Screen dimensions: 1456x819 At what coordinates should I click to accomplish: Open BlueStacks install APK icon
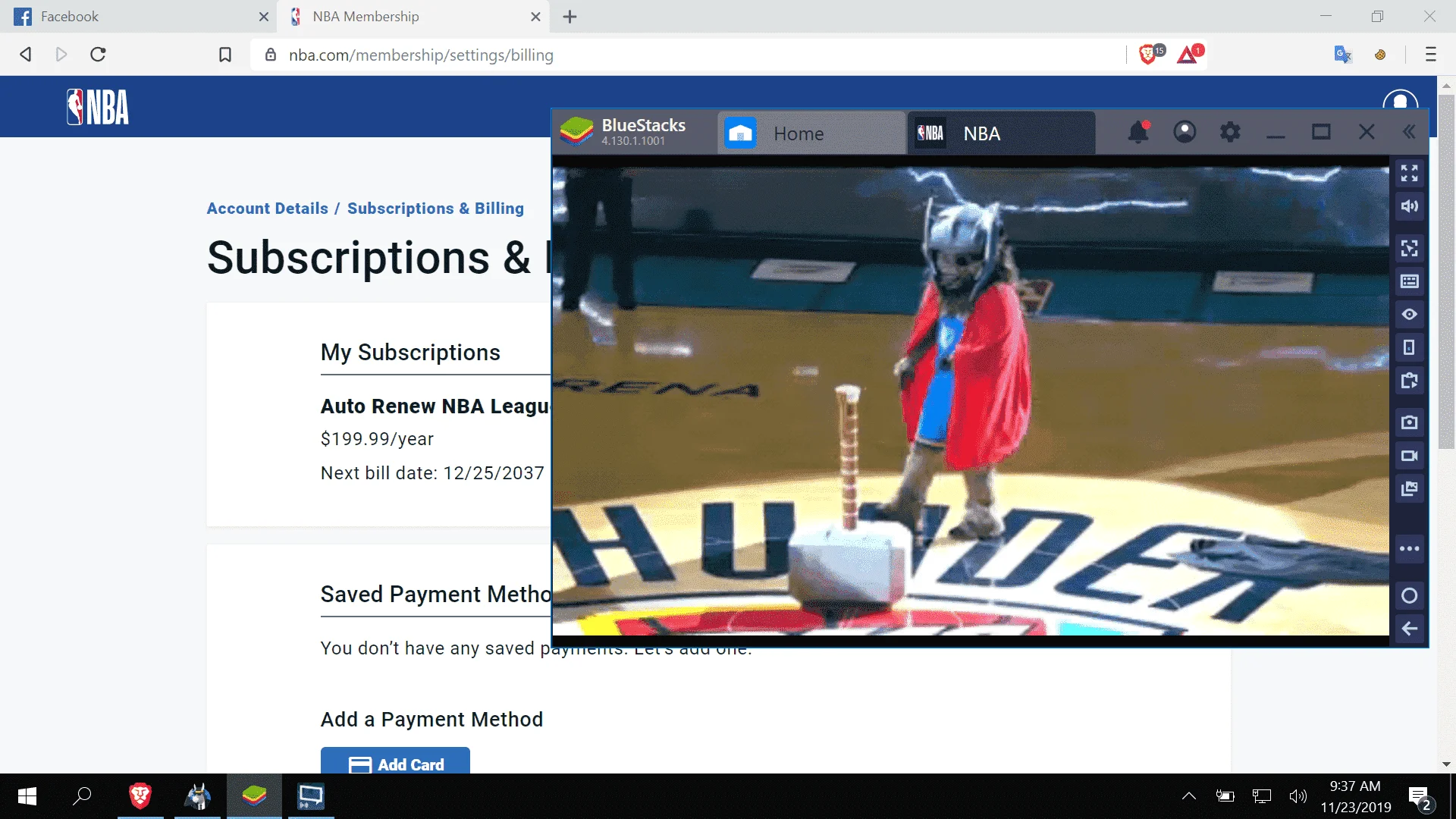tap(1409, 381)
